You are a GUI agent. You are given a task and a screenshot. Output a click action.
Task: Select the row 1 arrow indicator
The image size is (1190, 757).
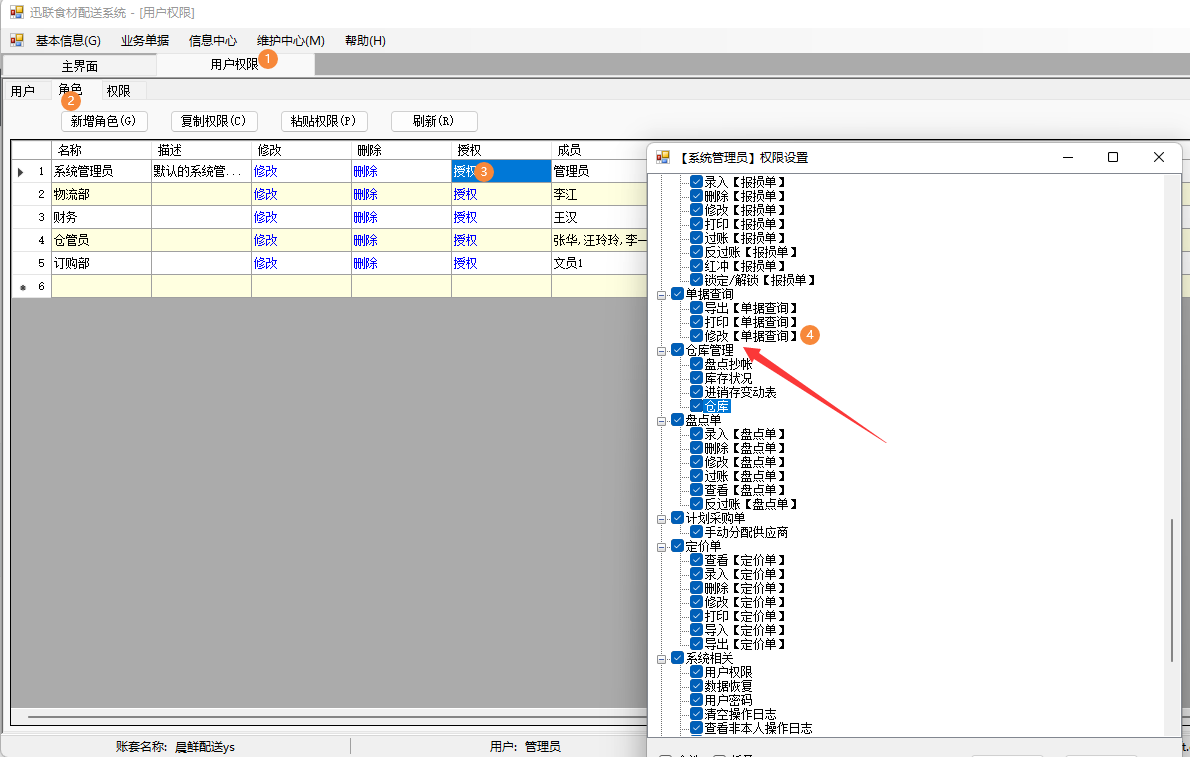[20, 172]
